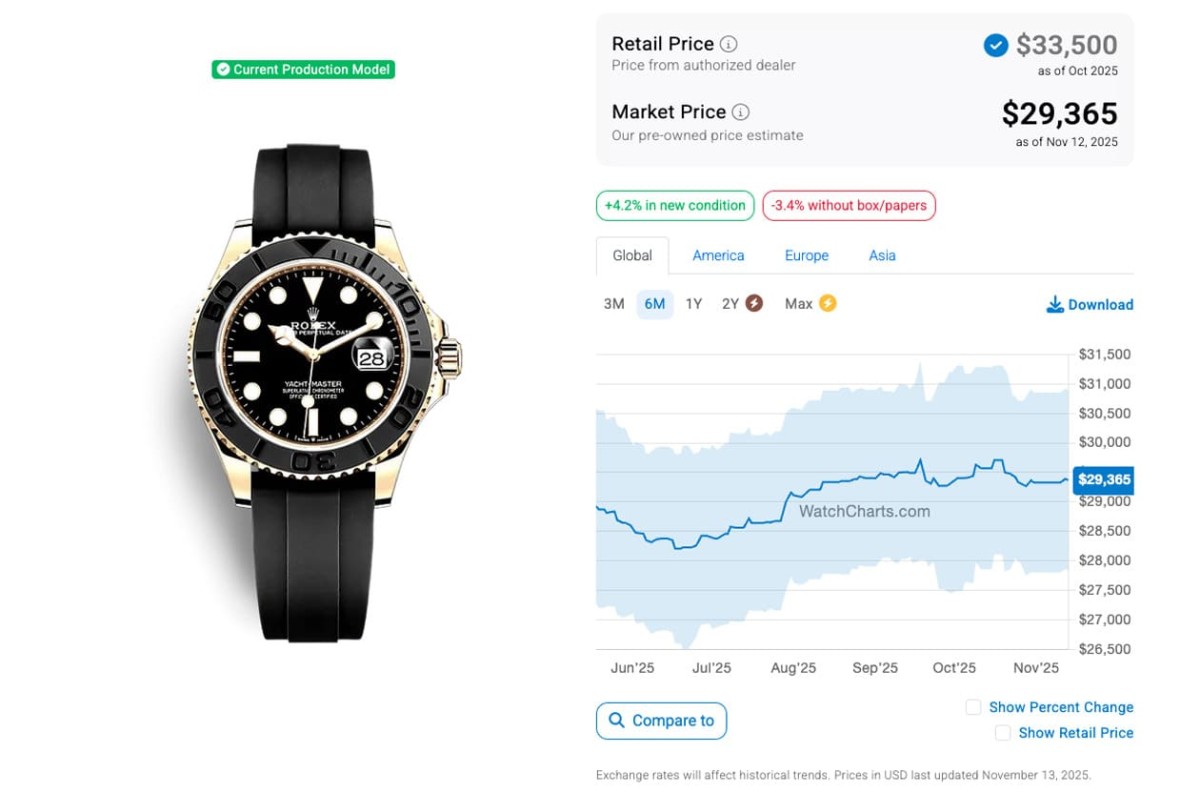The width and height of the screenshot is (1200, 793).
Task: Click the yellow lightning icon beside Max
Action: (x=827, y=303)
